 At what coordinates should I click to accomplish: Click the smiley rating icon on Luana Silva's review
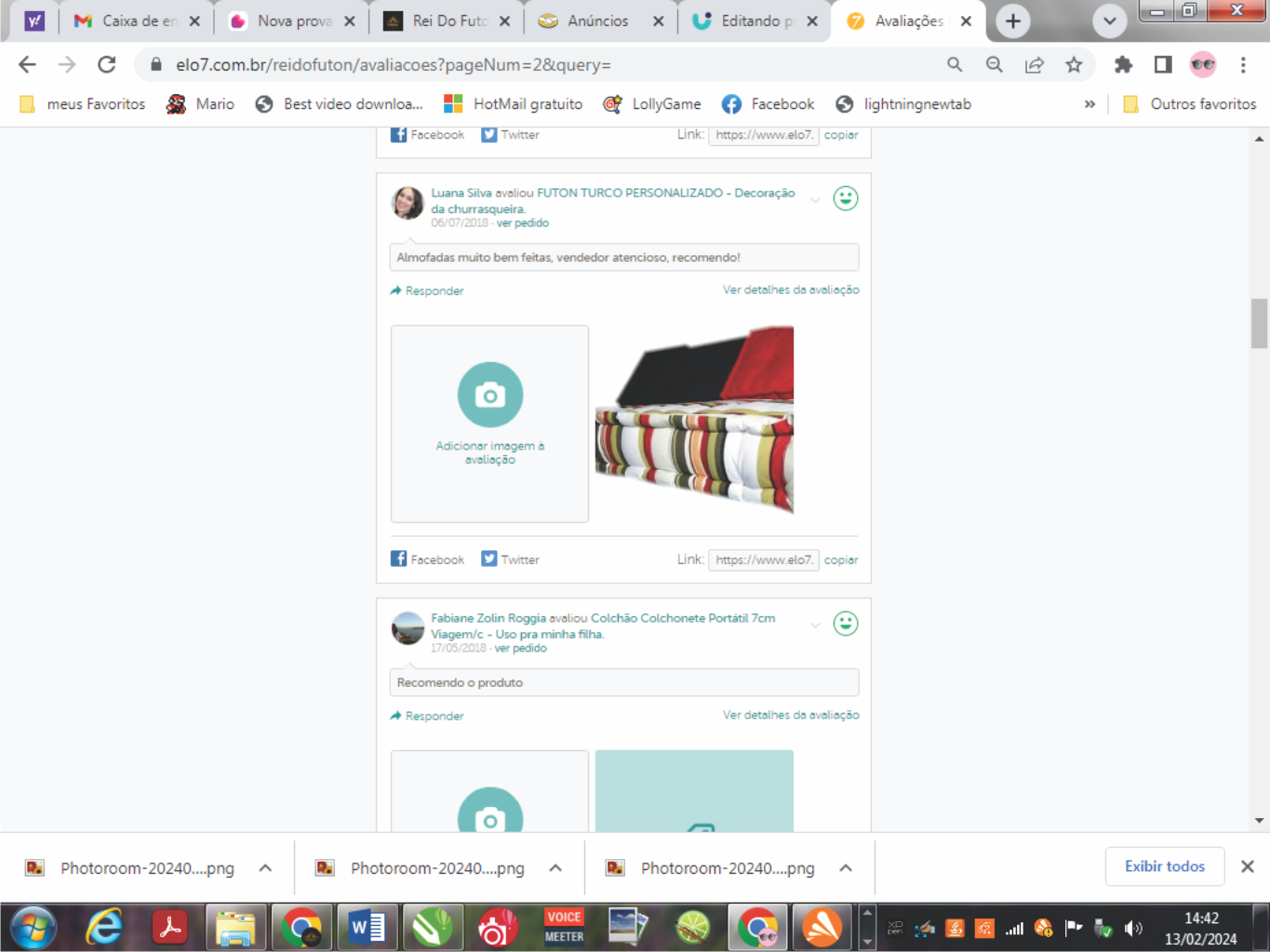tap(845, 198)
